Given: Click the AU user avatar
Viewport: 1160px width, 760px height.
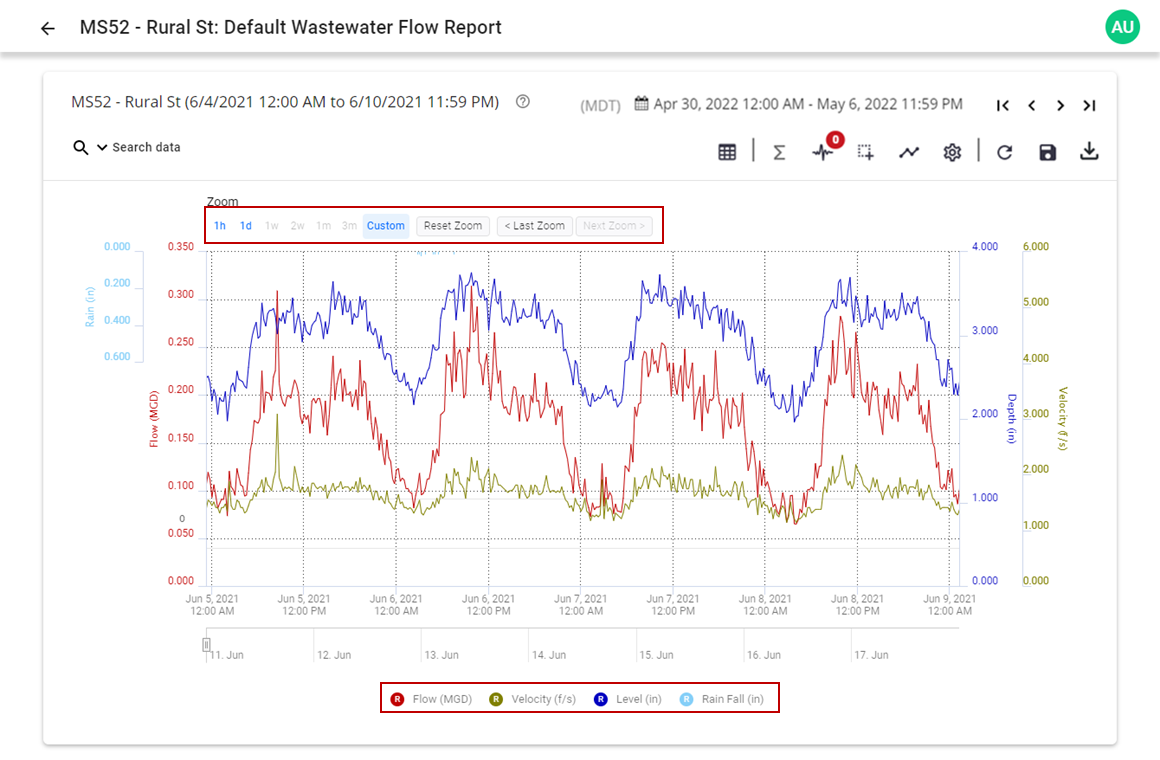Looking at the screenshot, I should (1122, 27).
